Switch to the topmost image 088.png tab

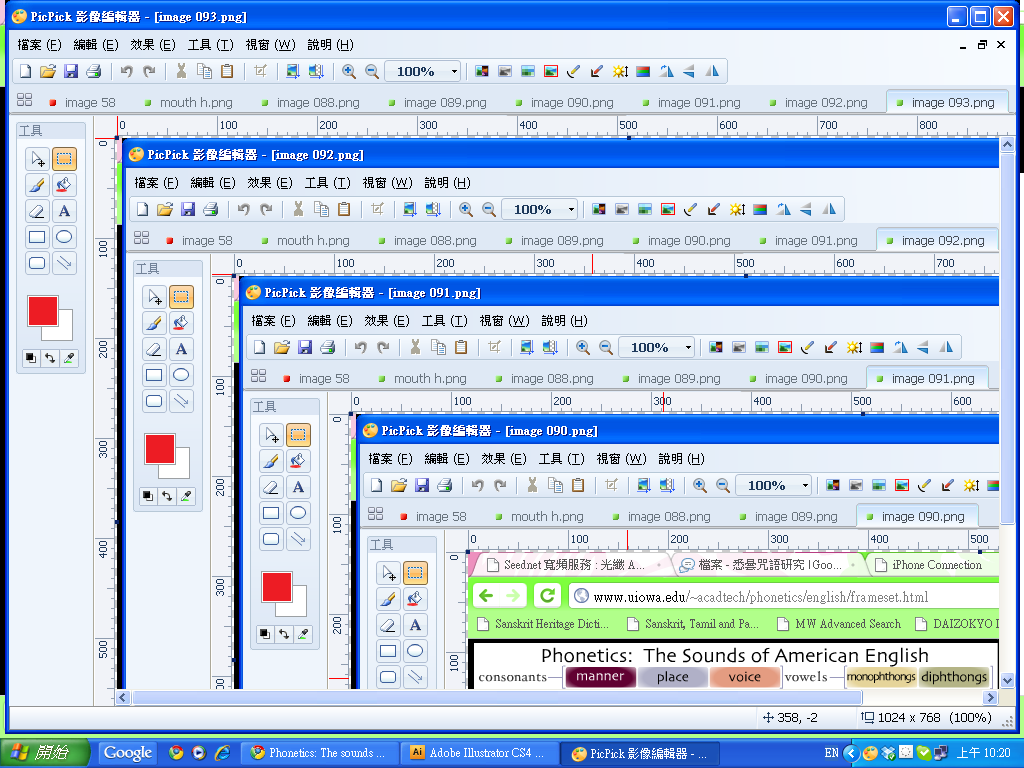click(317, 102)
